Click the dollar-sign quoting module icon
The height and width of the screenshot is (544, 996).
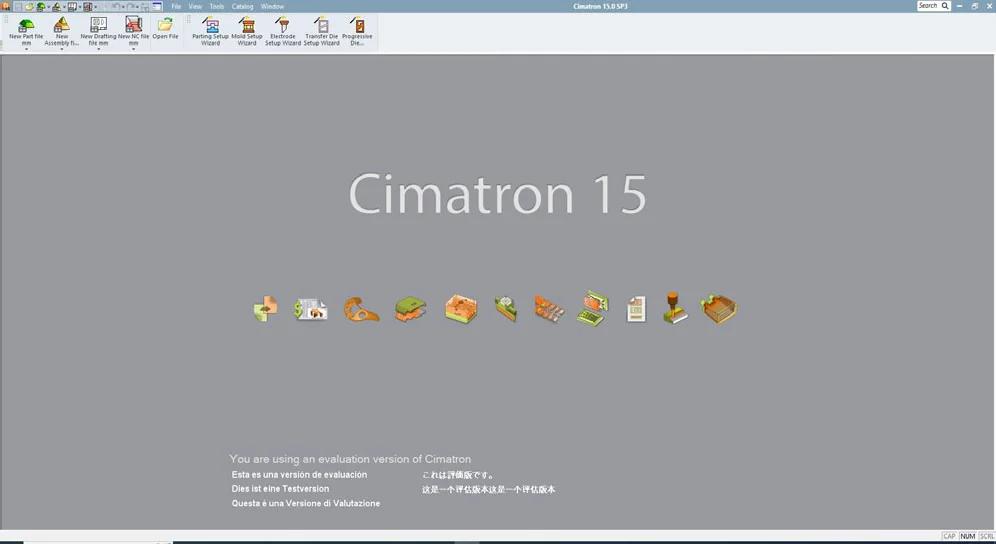pyautogui.click(x=311, y=309)
